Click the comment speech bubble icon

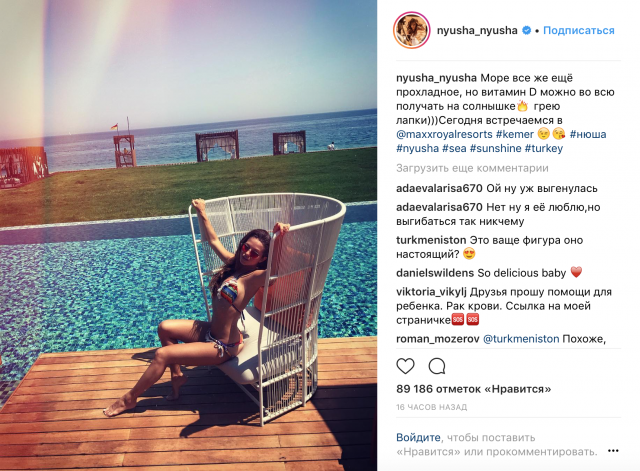click(437, 366)
